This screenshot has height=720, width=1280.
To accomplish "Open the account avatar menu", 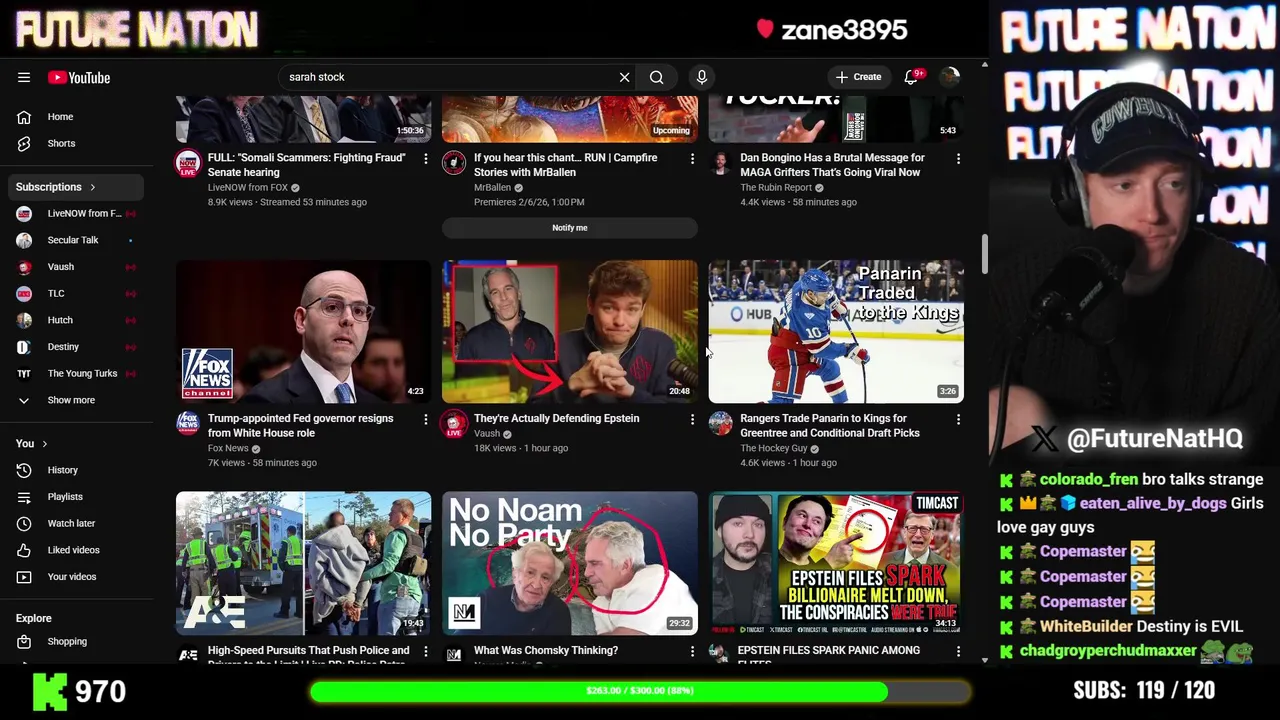I will 950,77.
